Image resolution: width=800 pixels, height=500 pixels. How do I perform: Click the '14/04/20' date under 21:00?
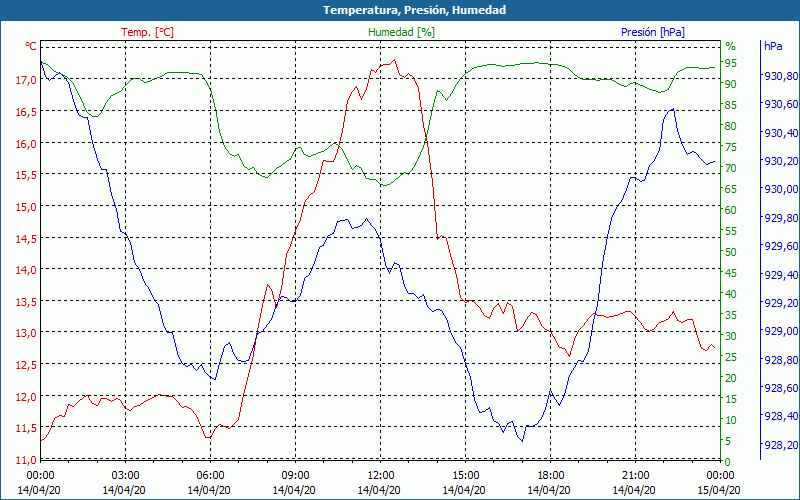point(634,490)
